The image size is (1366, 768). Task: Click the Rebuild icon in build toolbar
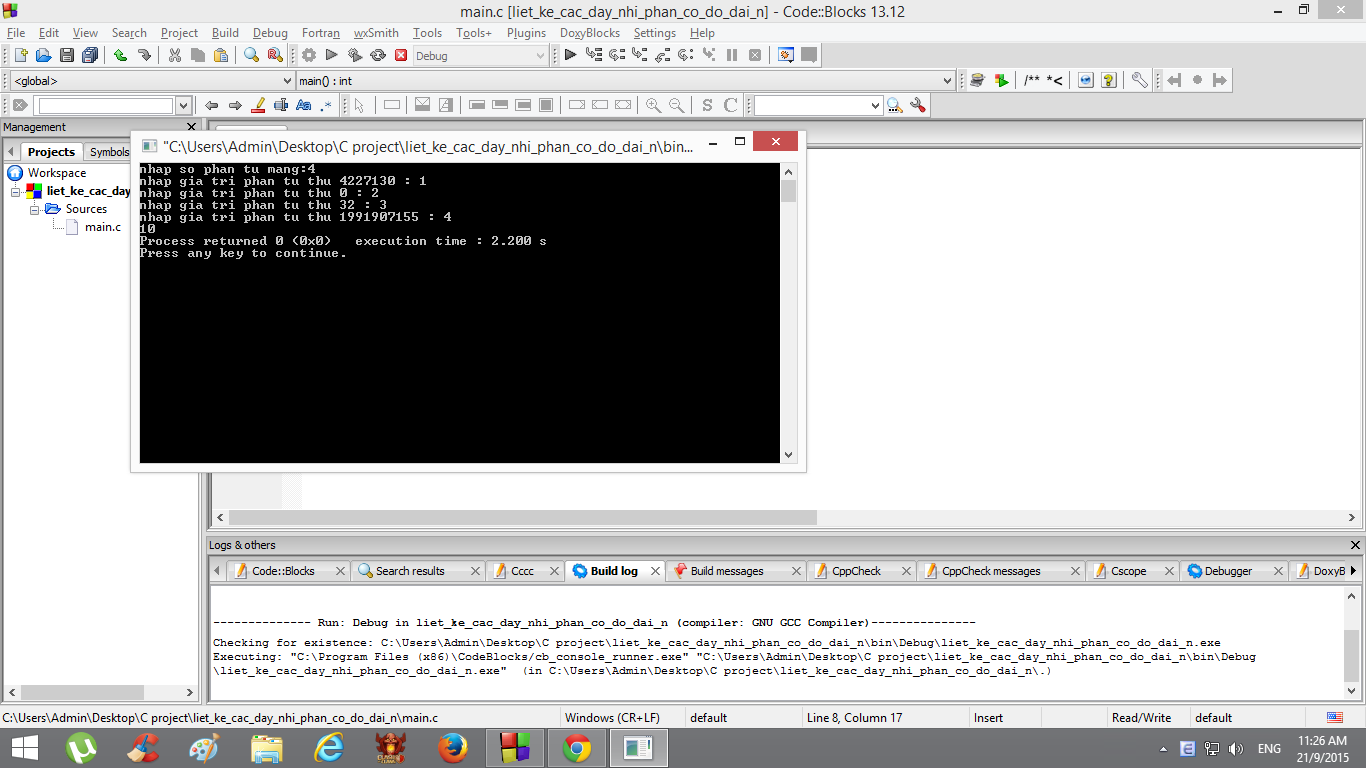click(x=378, y=56)
